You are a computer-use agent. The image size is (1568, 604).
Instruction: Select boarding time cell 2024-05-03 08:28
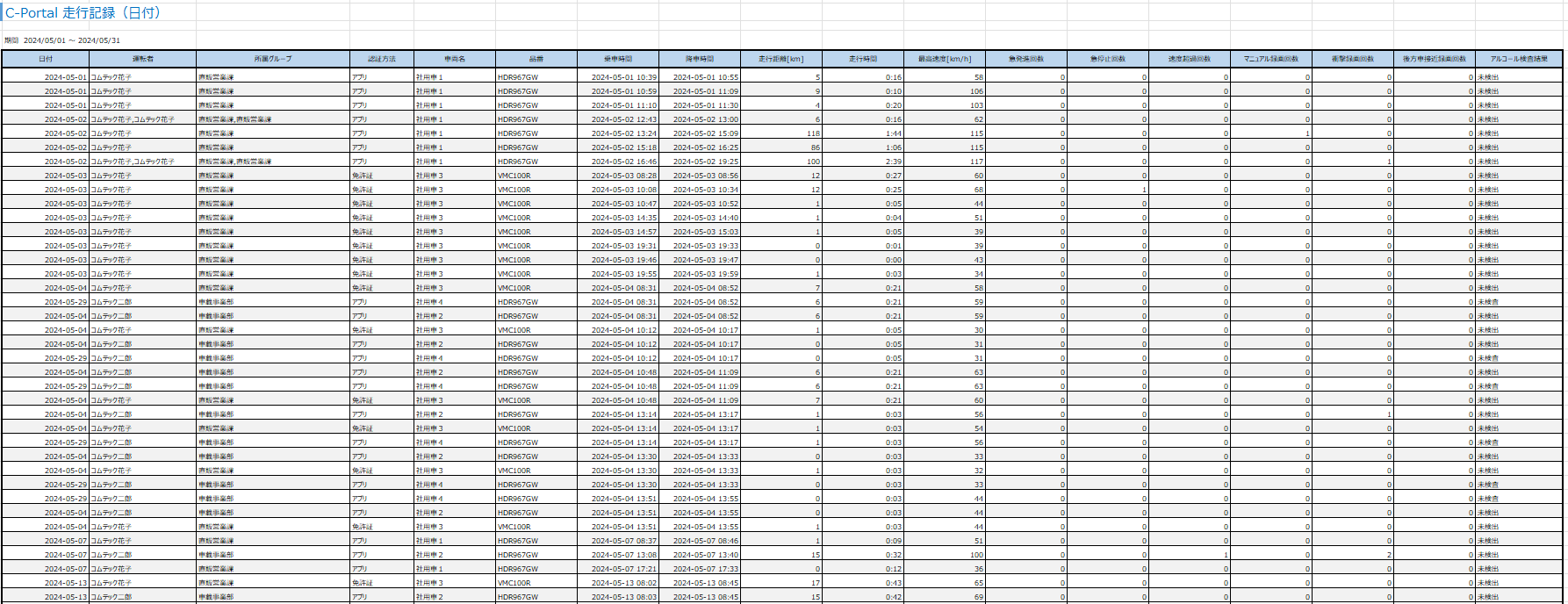618,176
